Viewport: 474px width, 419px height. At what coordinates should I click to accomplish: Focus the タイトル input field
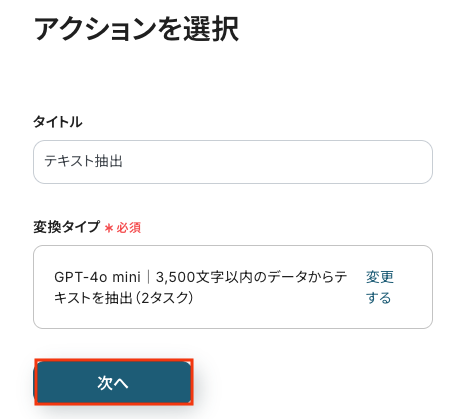click(x=233, y=162)
